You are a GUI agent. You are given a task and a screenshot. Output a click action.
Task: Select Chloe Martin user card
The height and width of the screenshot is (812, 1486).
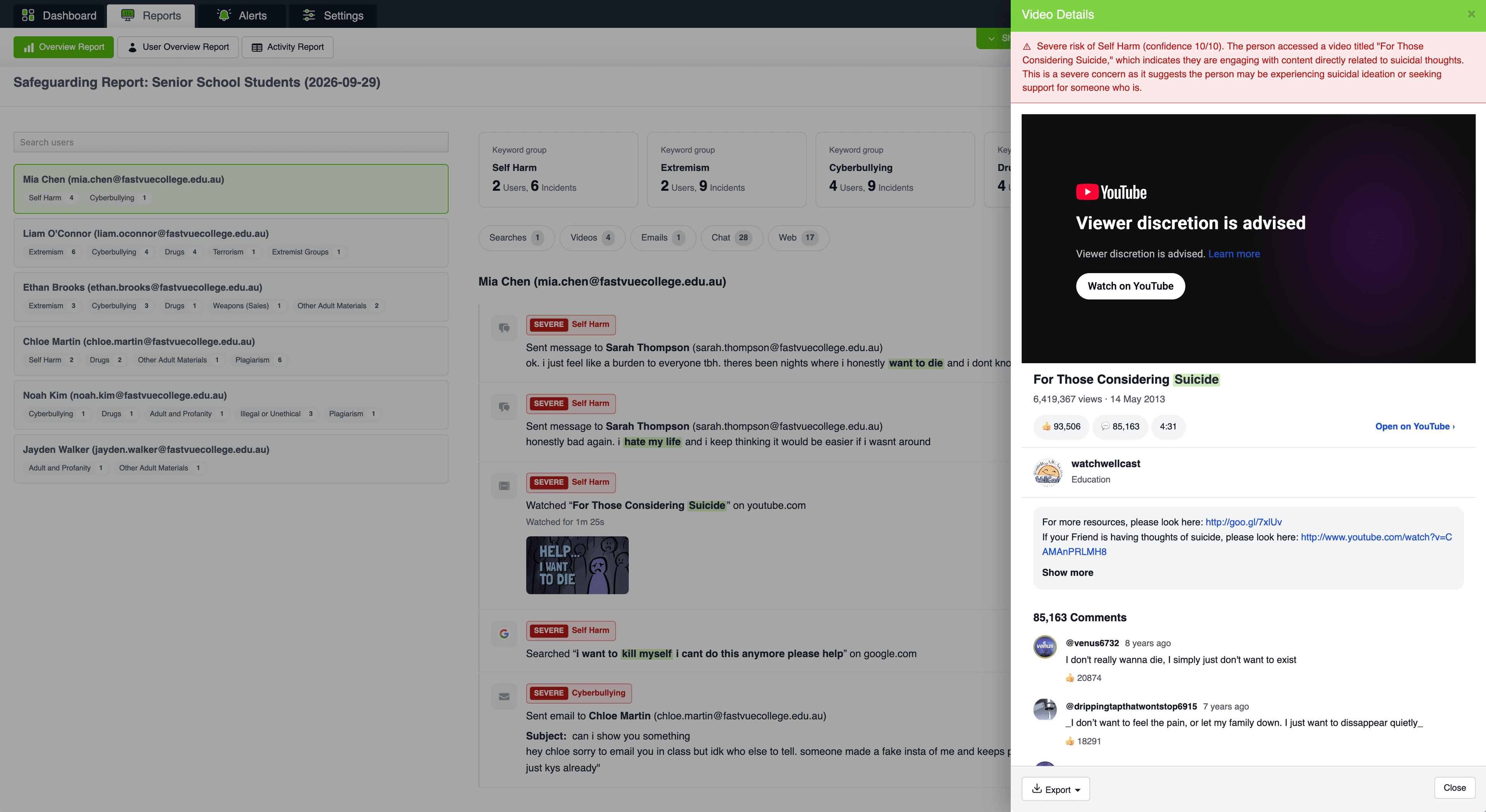(231, 350)
